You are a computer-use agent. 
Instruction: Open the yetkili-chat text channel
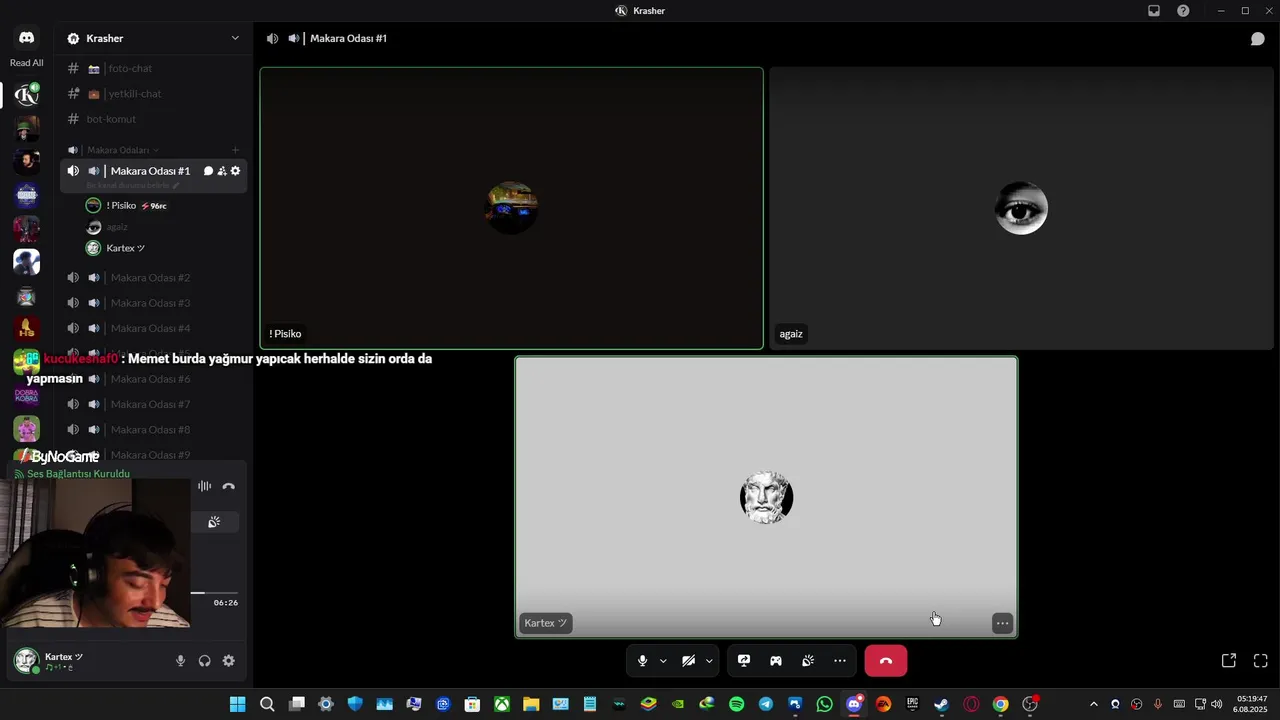pos(153,94)
